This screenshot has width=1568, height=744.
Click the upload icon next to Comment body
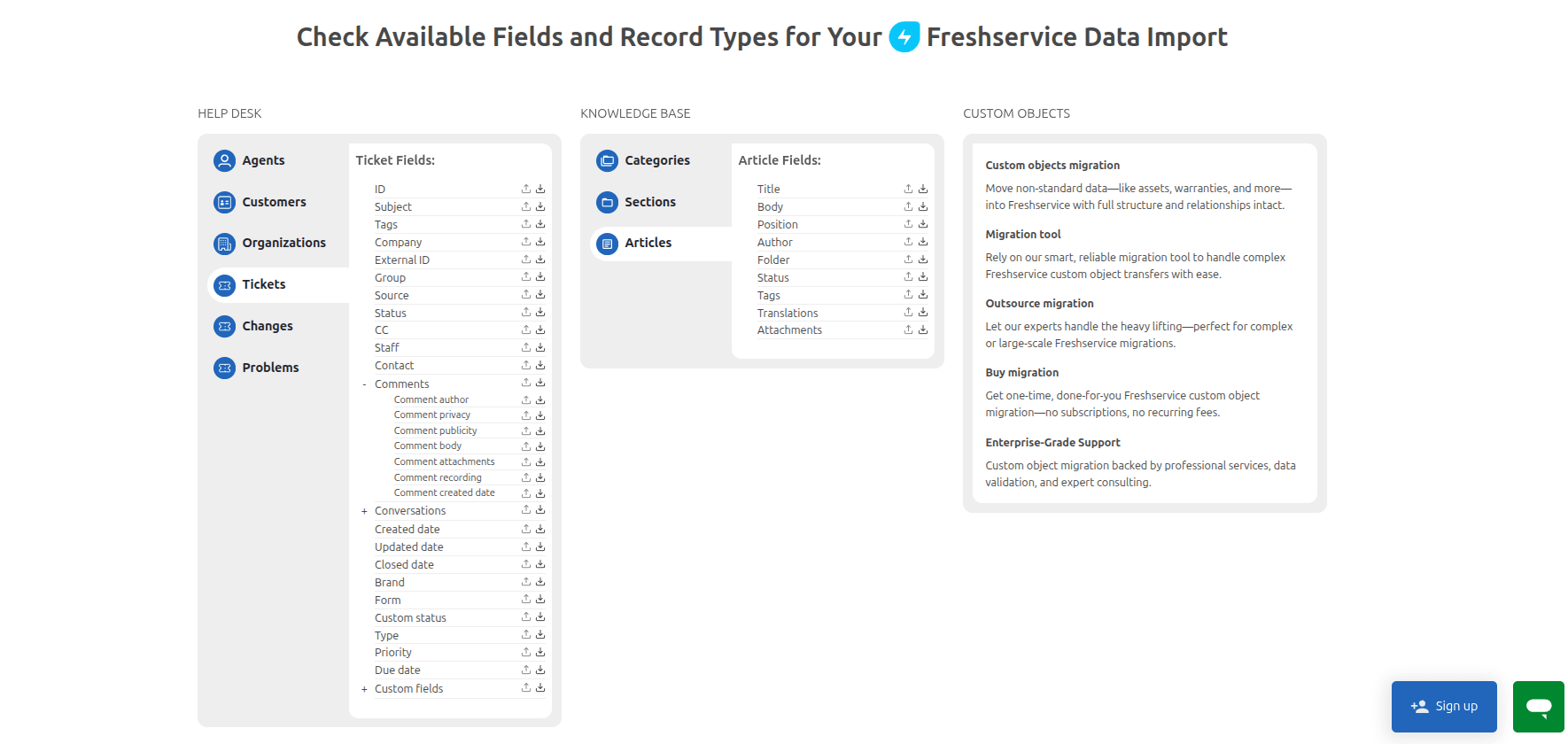click(x=524, y=446)
